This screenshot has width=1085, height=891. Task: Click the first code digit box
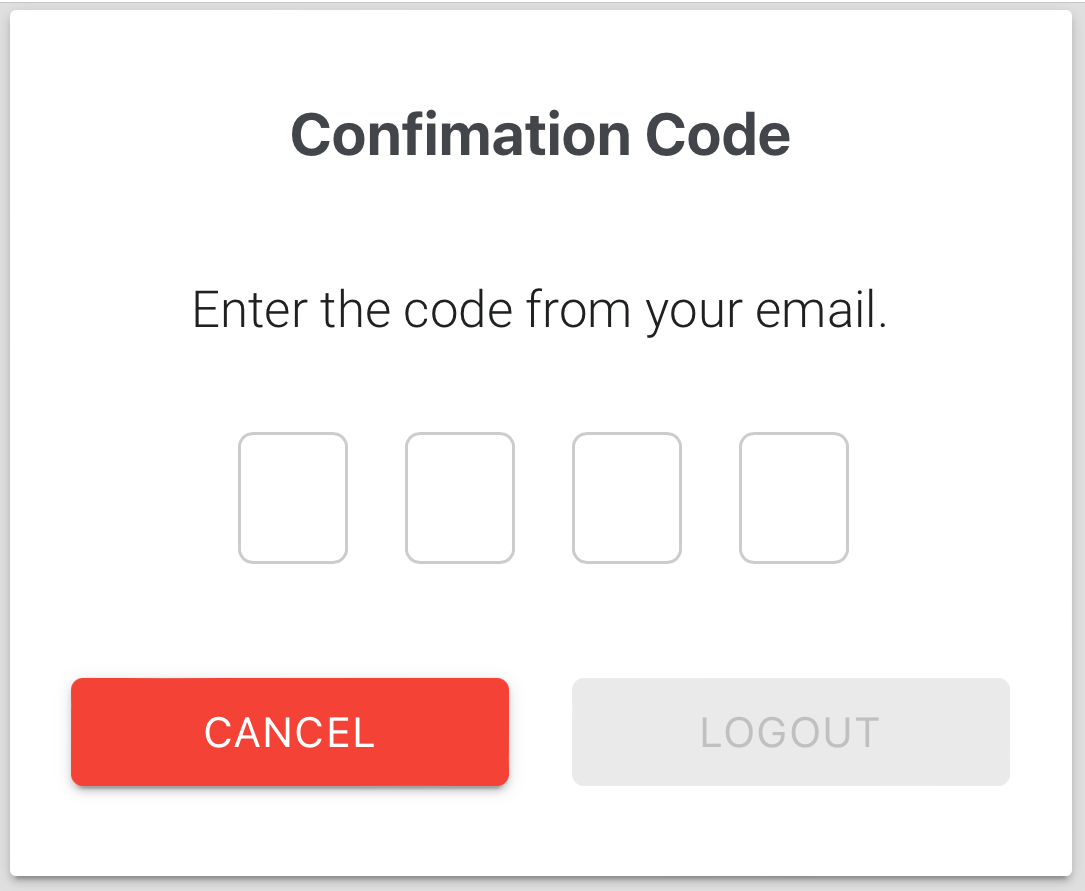(293, 498)
